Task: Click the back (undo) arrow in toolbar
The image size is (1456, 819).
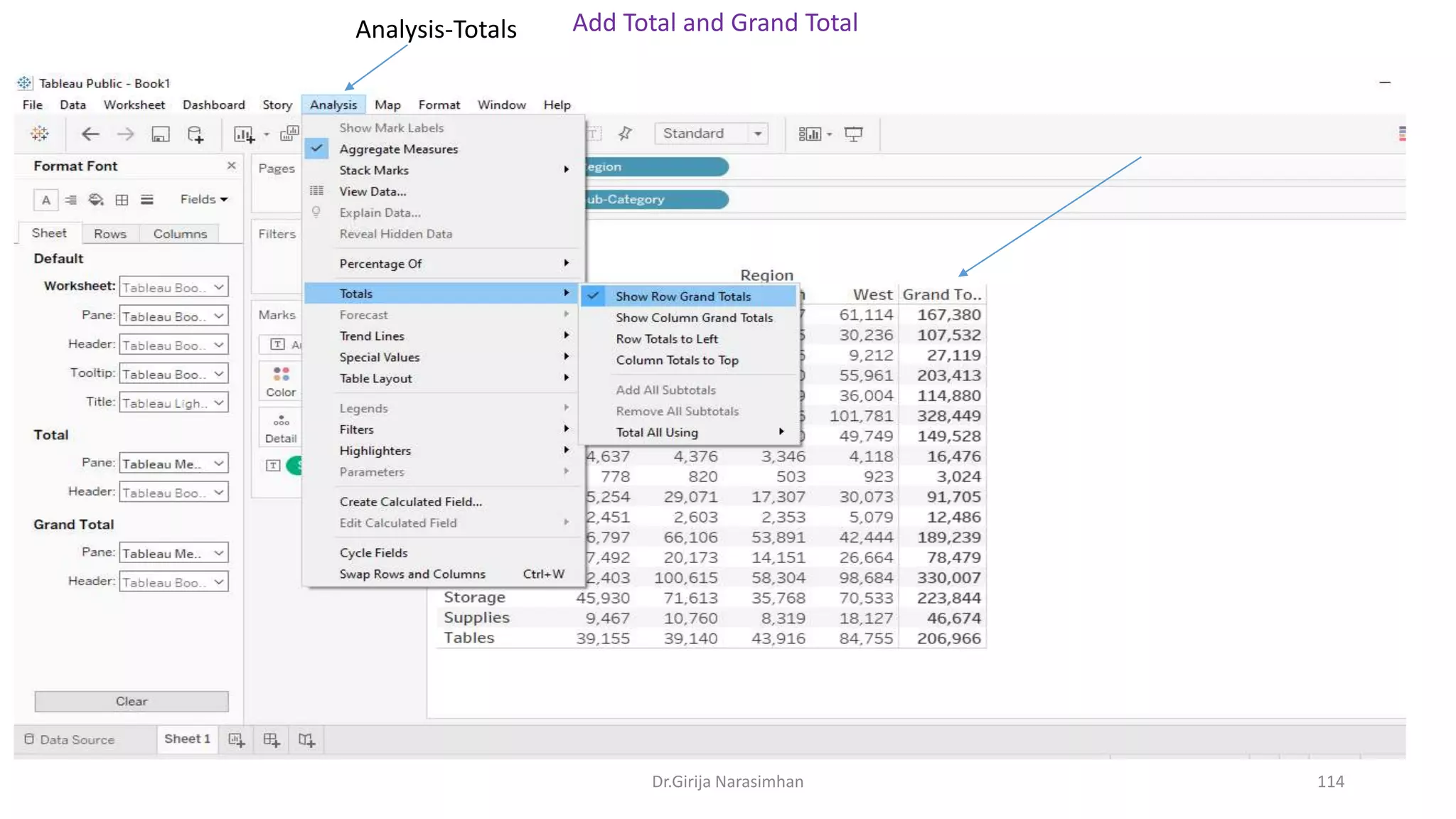Action: point(90,134)
